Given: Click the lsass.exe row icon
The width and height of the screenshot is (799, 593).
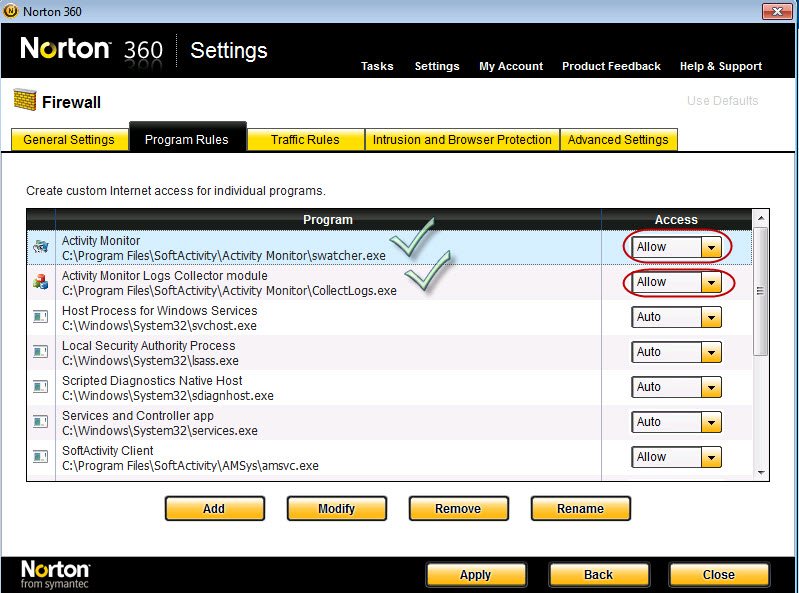Looking at the screenshot, I should pos(41,352).
